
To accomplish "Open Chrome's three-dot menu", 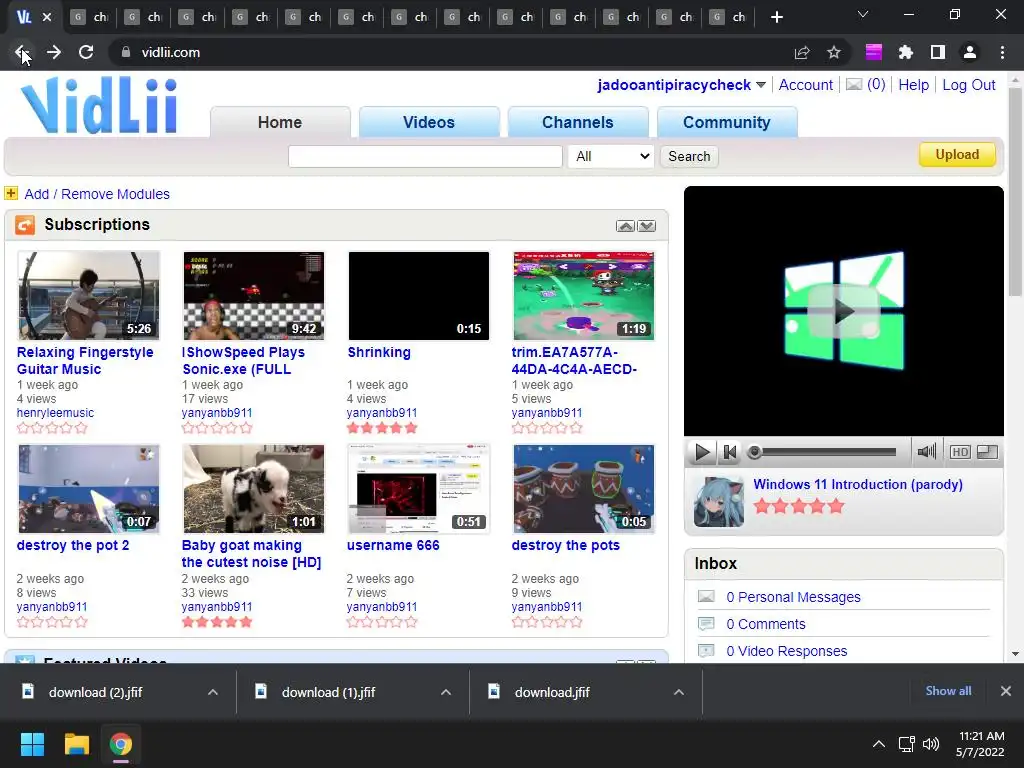I will 1002,52.
